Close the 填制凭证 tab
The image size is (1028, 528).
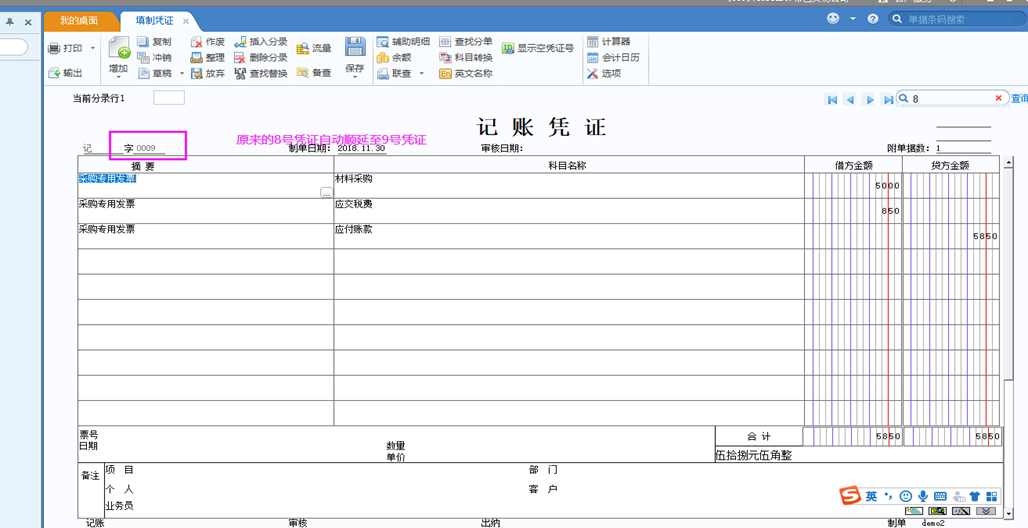click(x=186, y=21)
